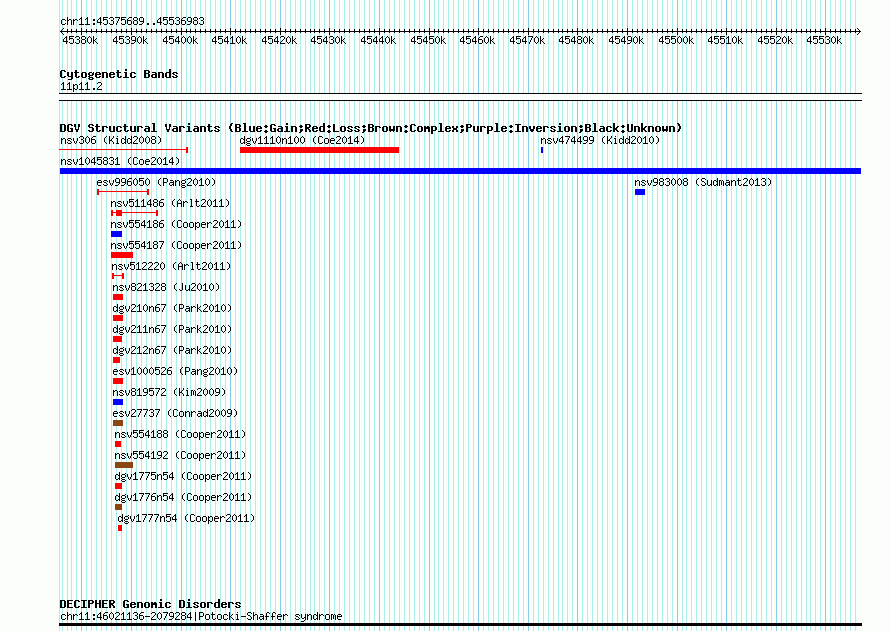This screenshot has height=631, width=890.
Task: Click the brown bar under nsv554192
Action: (124, 465)
